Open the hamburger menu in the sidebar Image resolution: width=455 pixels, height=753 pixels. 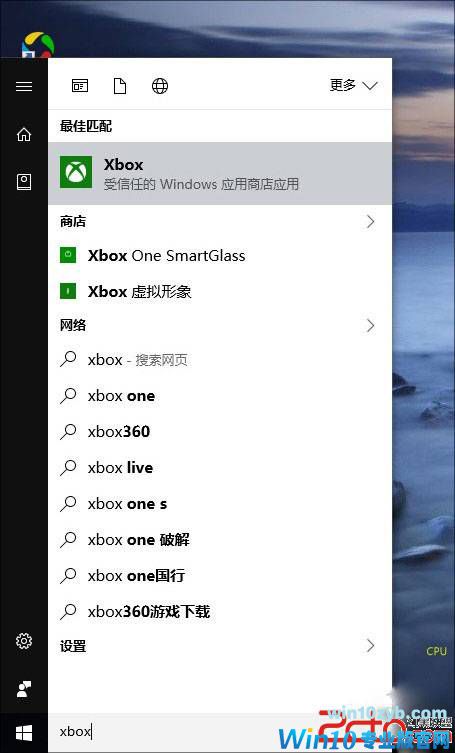pyautogui.click(x=24, y=86)
